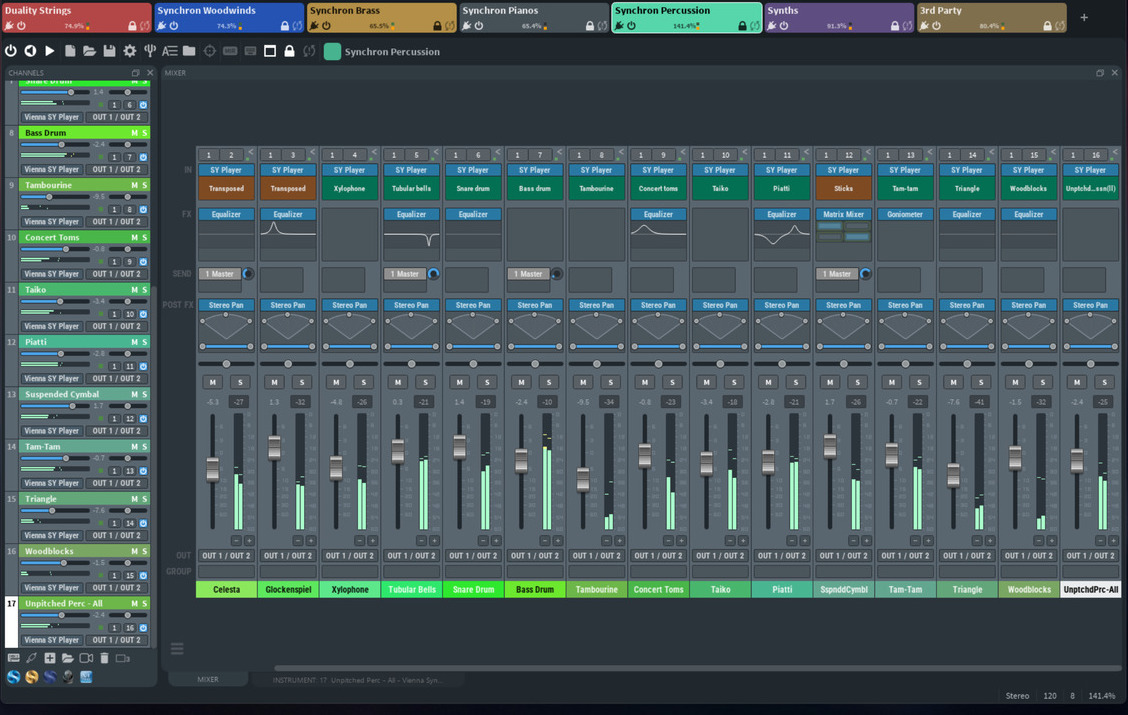Screen dimensions: 1128x715
Task: Click the trash icon below the channel list
Action: (x=104, y=658)
